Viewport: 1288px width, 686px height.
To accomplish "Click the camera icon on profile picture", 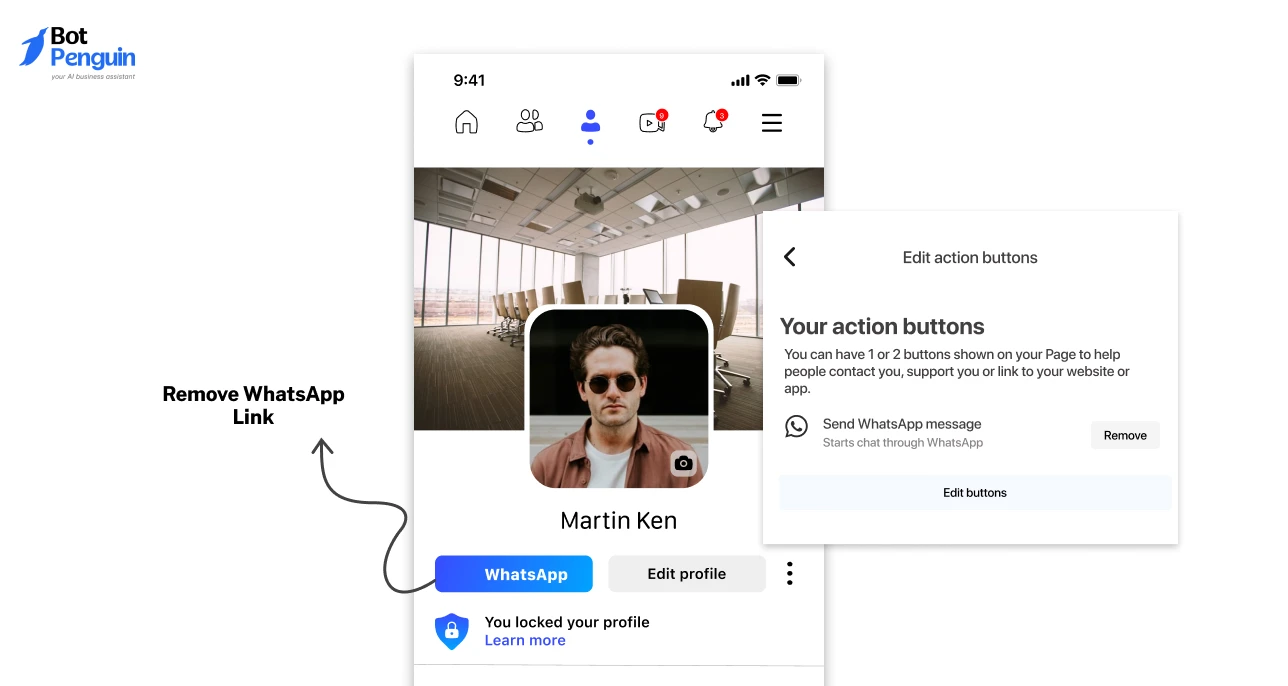I will [x=683, y=463].
